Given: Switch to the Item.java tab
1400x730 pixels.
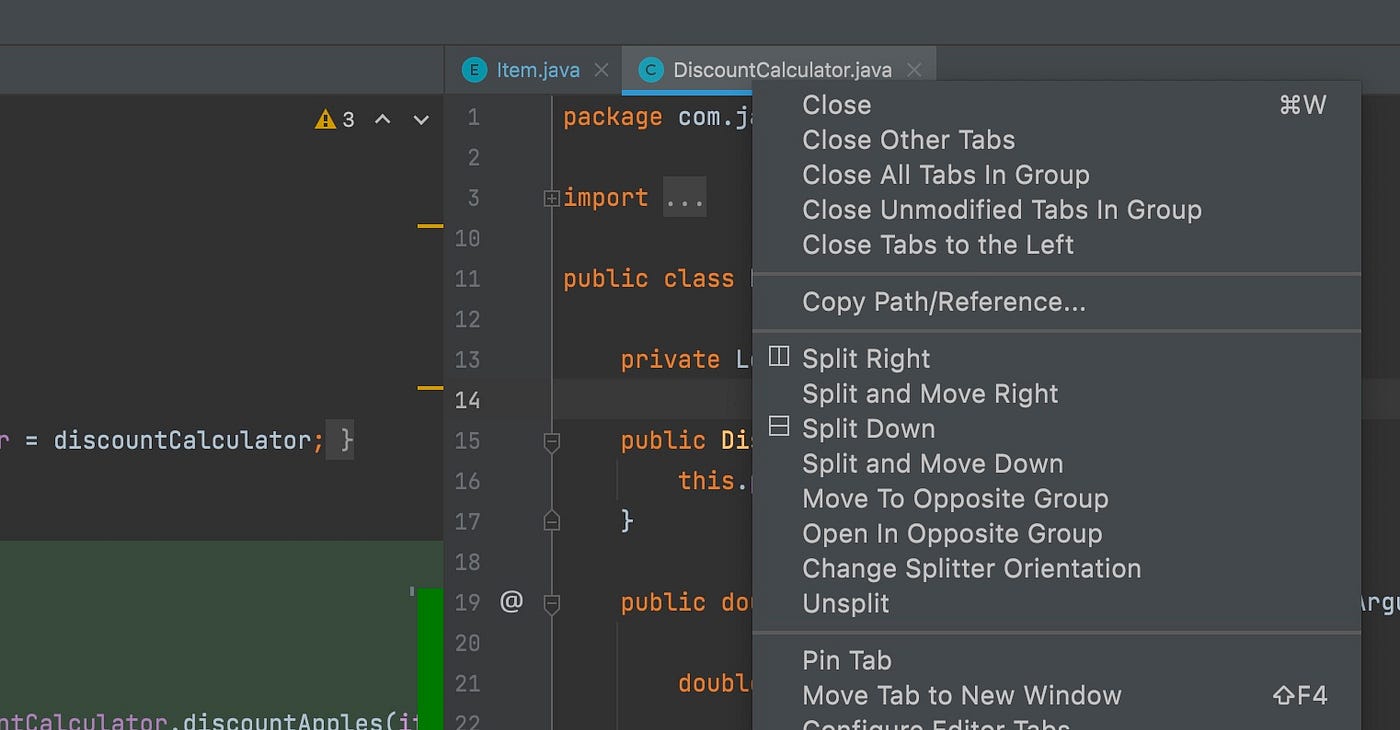Looking at the screenshot, I should pyautogui.click(x=540, y=70).
